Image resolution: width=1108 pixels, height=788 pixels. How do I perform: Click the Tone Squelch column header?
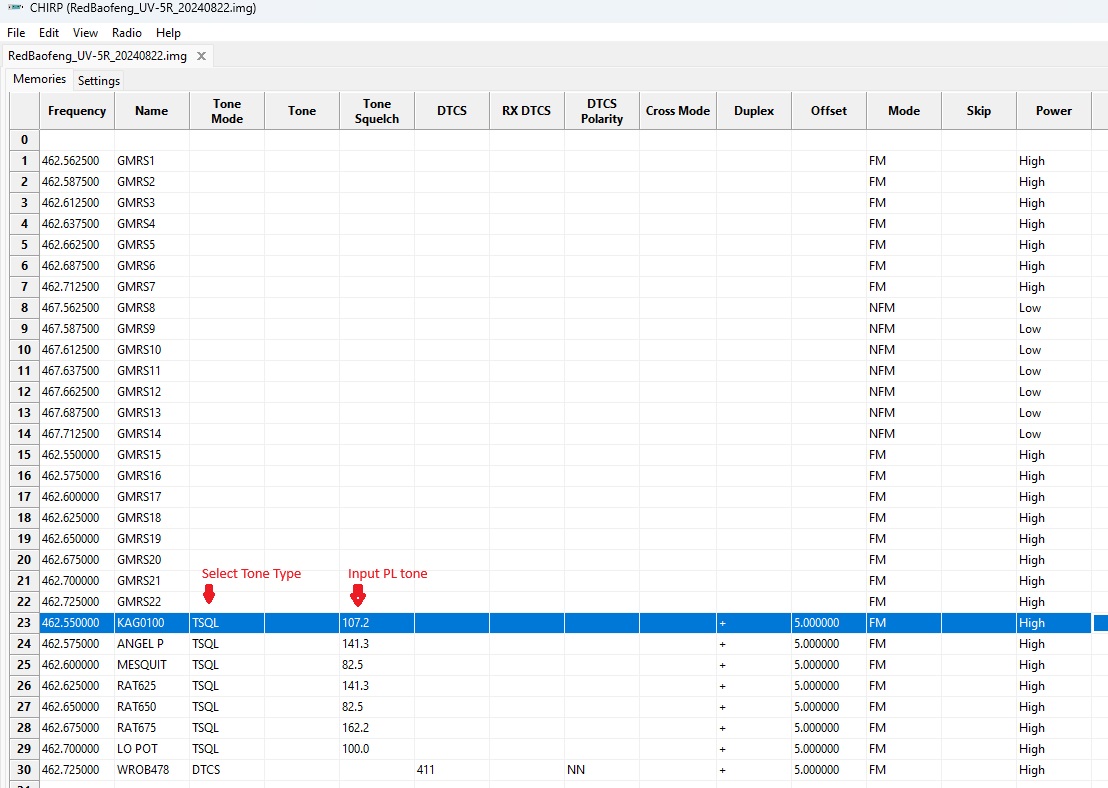tap(377, 111)
